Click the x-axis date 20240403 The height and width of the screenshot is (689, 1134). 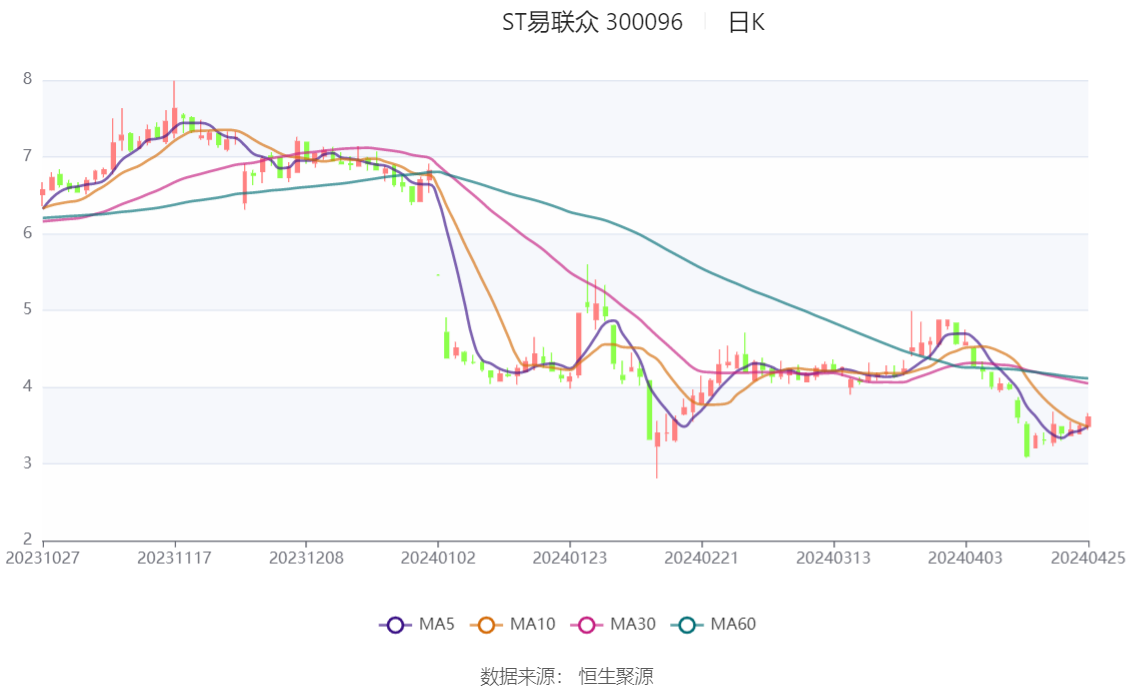(x=965, y=558)
